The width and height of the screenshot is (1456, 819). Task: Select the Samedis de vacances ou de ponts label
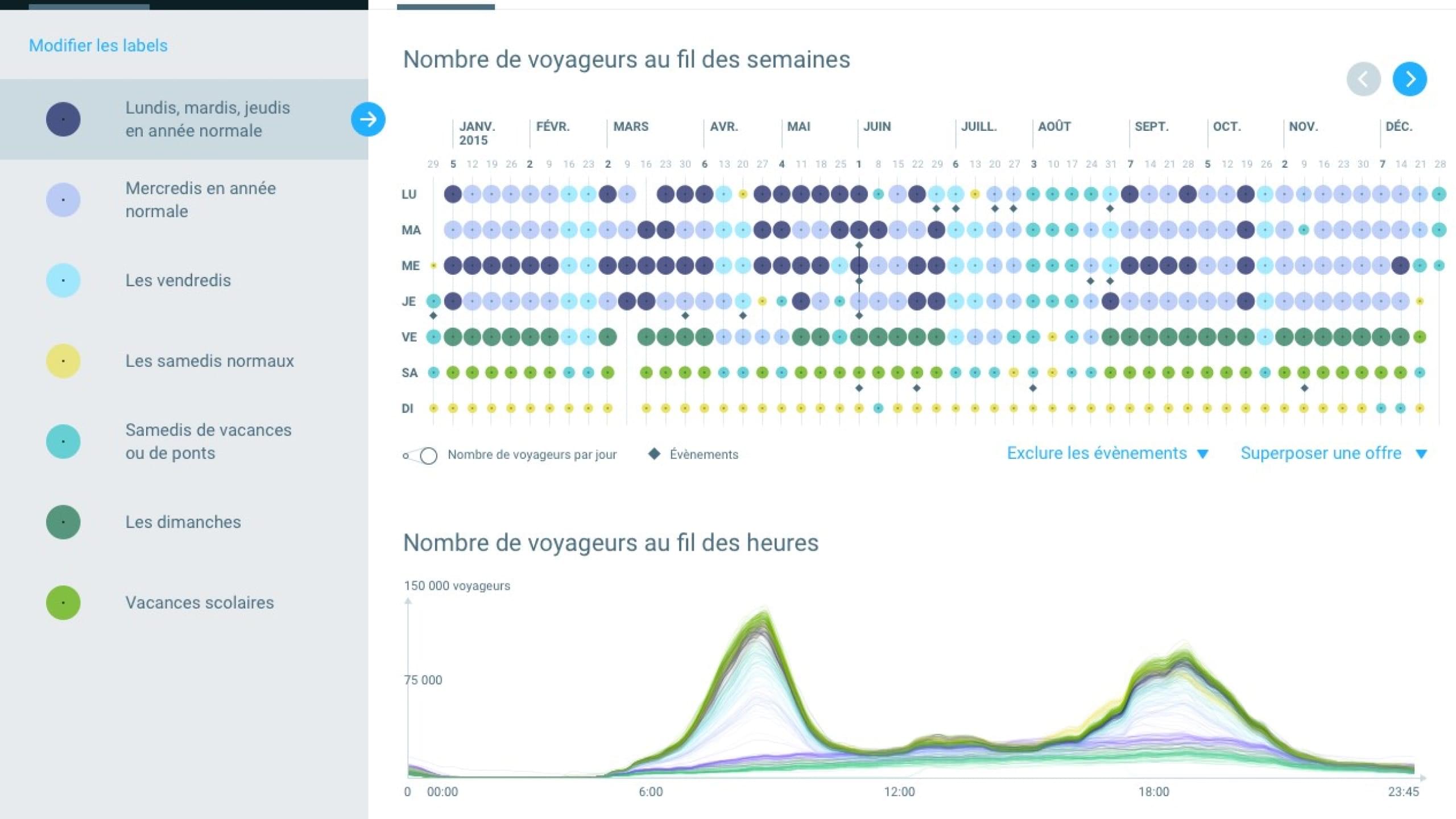point(208,441)
